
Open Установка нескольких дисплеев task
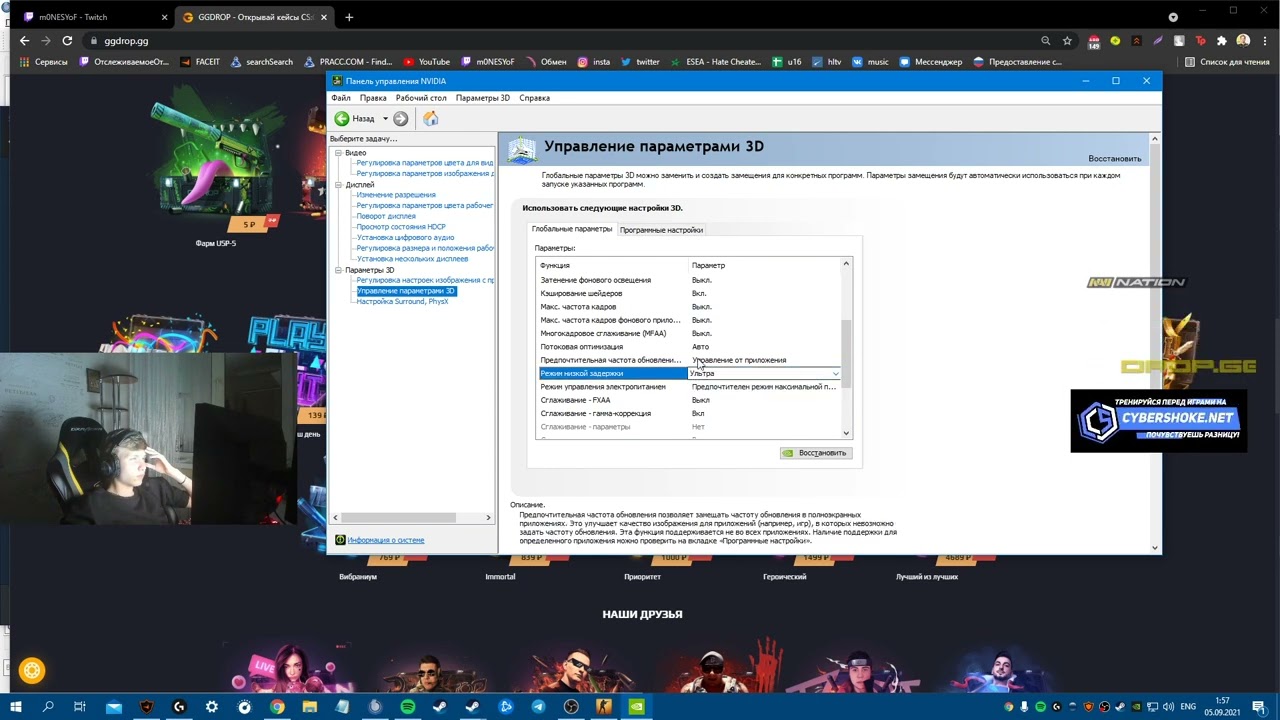coord(412,259)
